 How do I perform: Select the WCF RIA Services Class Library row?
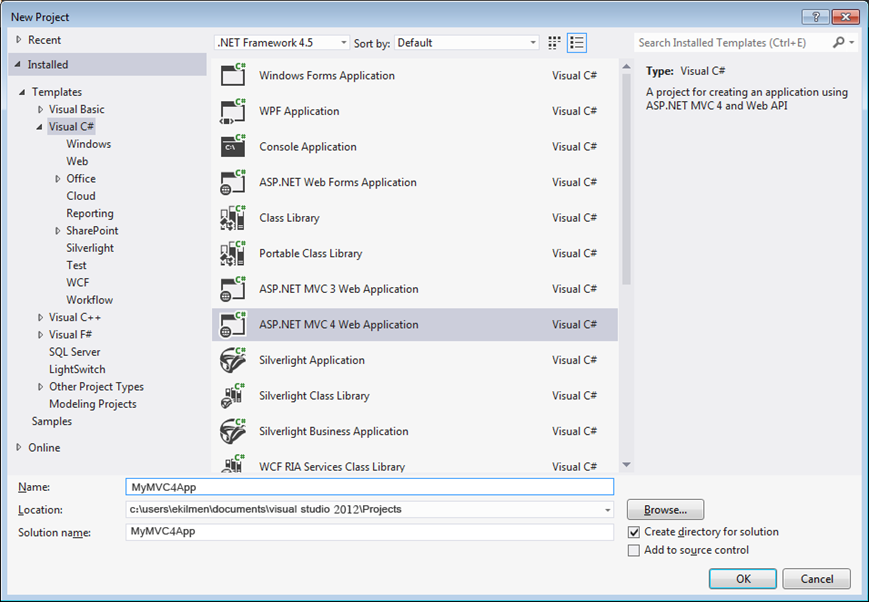pos(415,465)
